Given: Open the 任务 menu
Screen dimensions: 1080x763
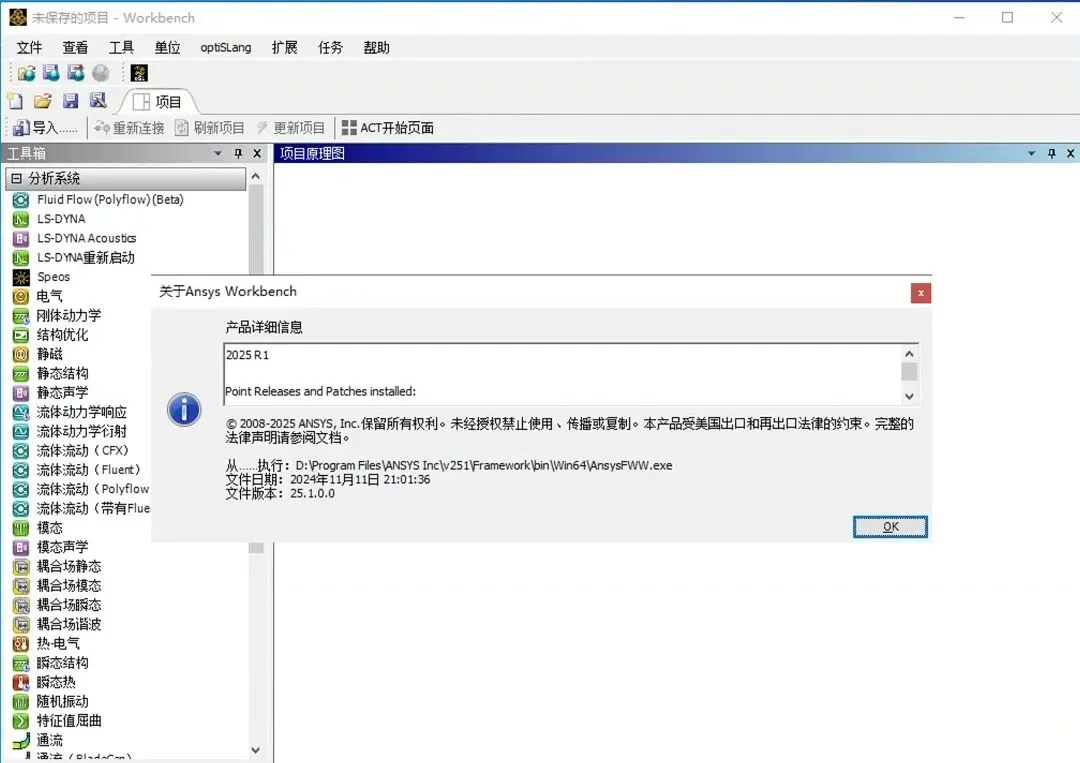Looking at the screenshot, I should [x=331, y=48].
